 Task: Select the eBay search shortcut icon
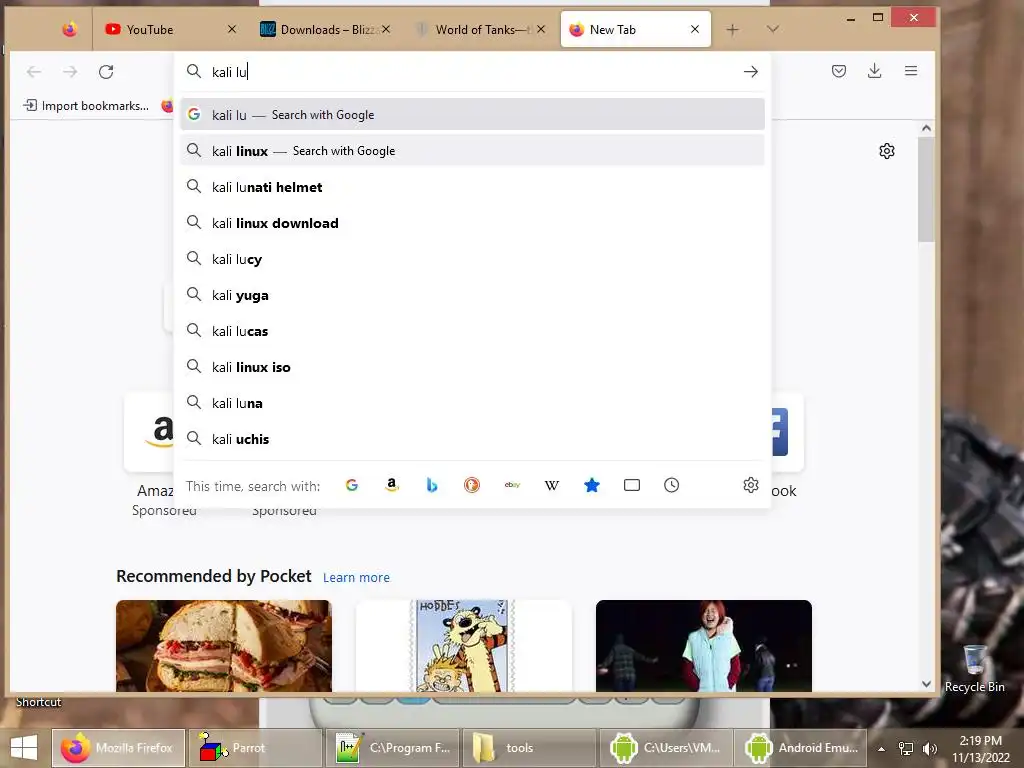click(512, 485)
